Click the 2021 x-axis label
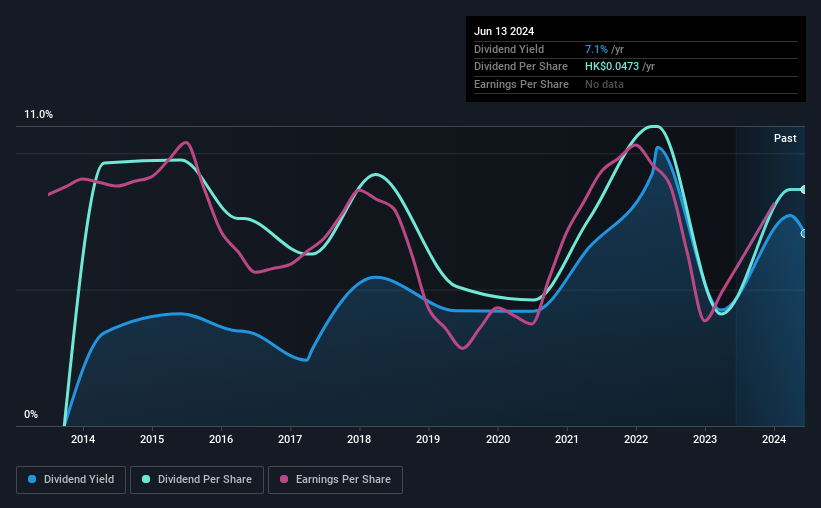Screen dimensions: 821x508 pos(567,439)
